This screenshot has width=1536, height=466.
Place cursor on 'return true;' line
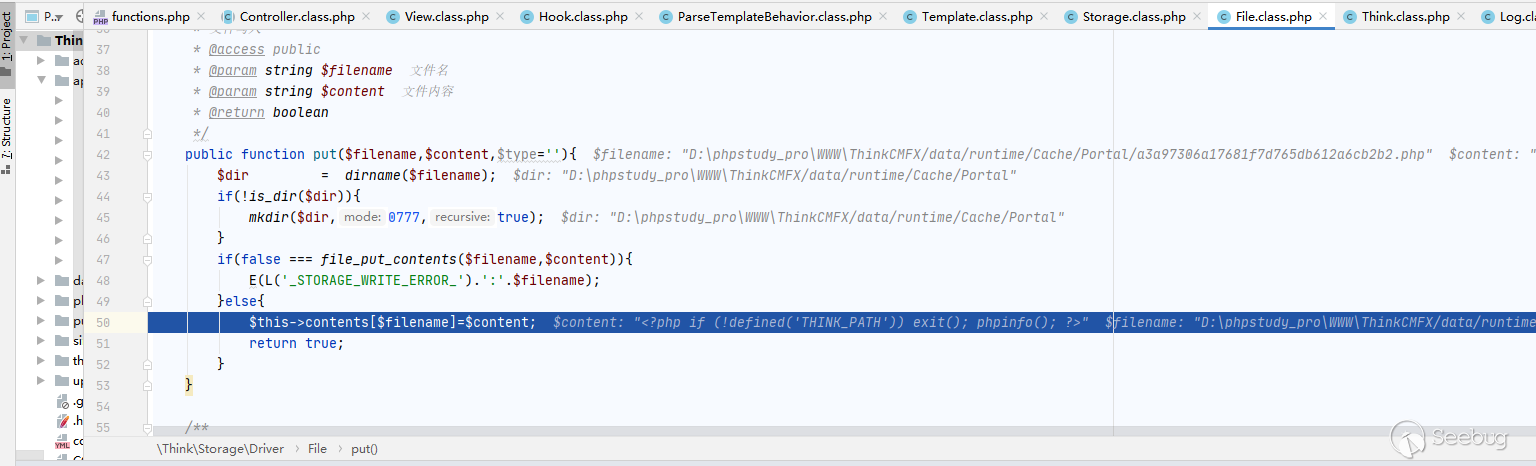point(296,343)
